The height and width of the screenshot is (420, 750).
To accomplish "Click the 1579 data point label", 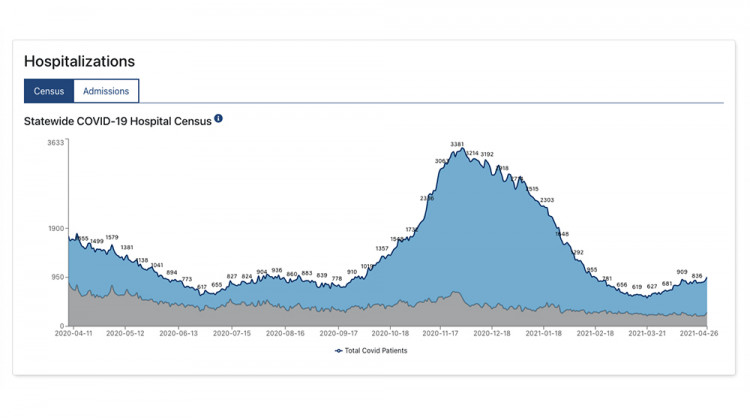I will (112, 237).
